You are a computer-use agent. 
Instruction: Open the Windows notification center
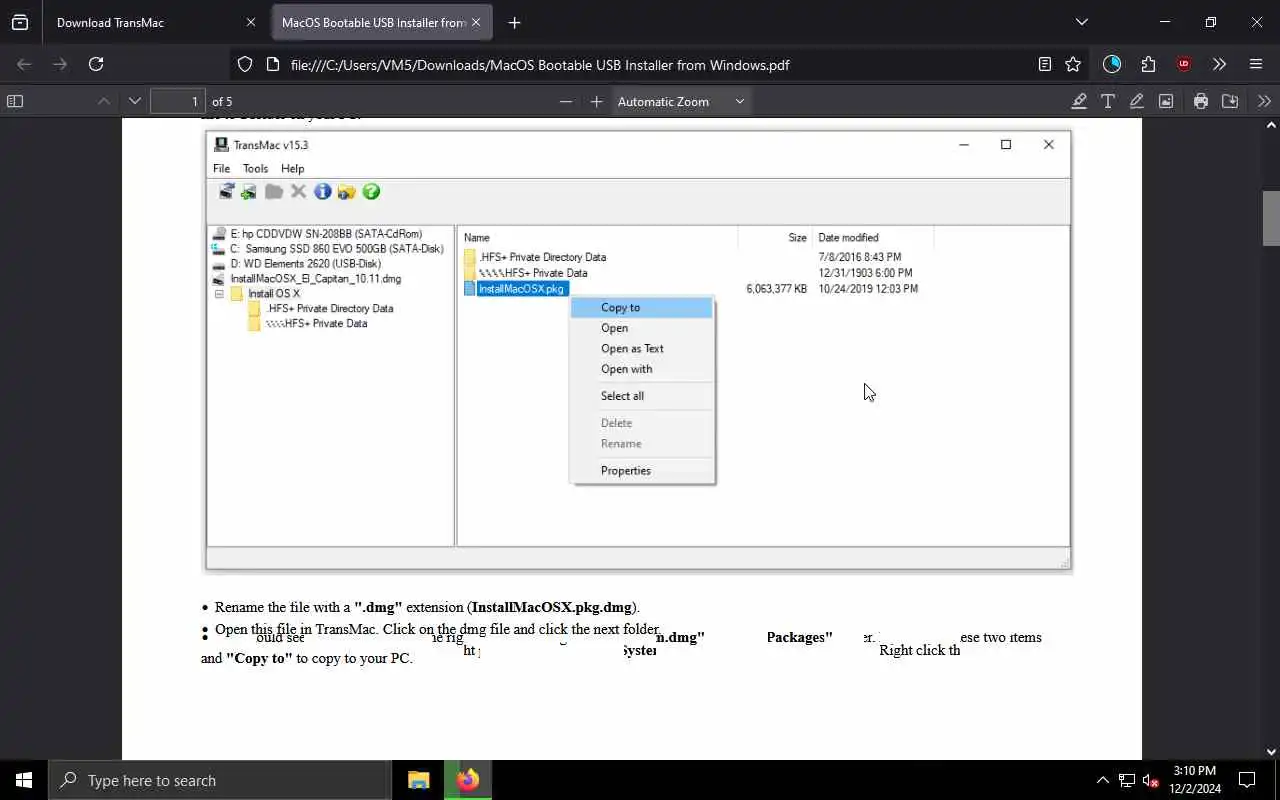coord(1247,780)
